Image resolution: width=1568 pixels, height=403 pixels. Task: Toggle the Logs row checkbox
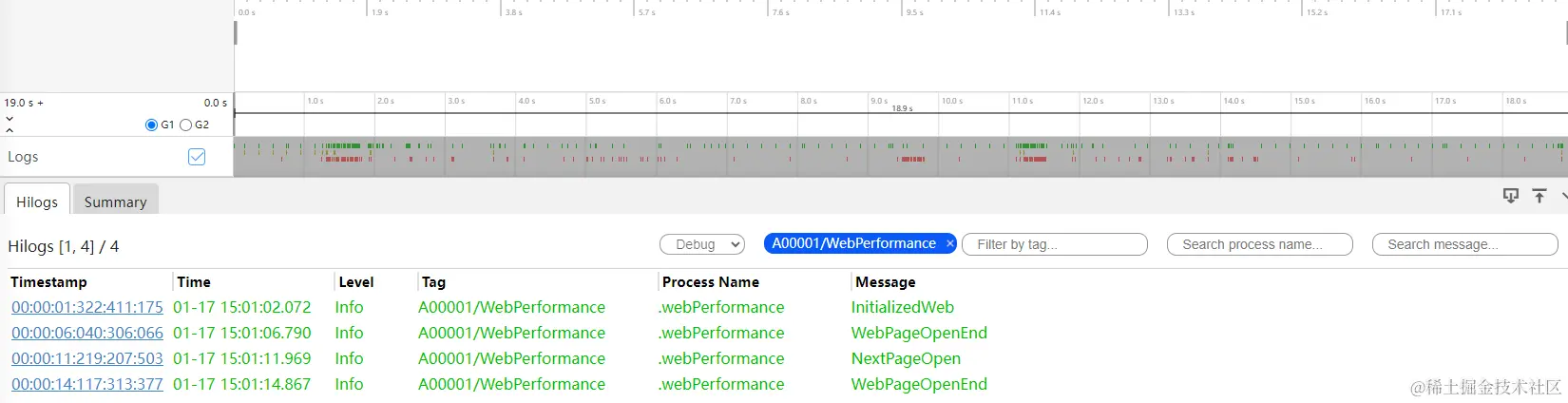197,157
